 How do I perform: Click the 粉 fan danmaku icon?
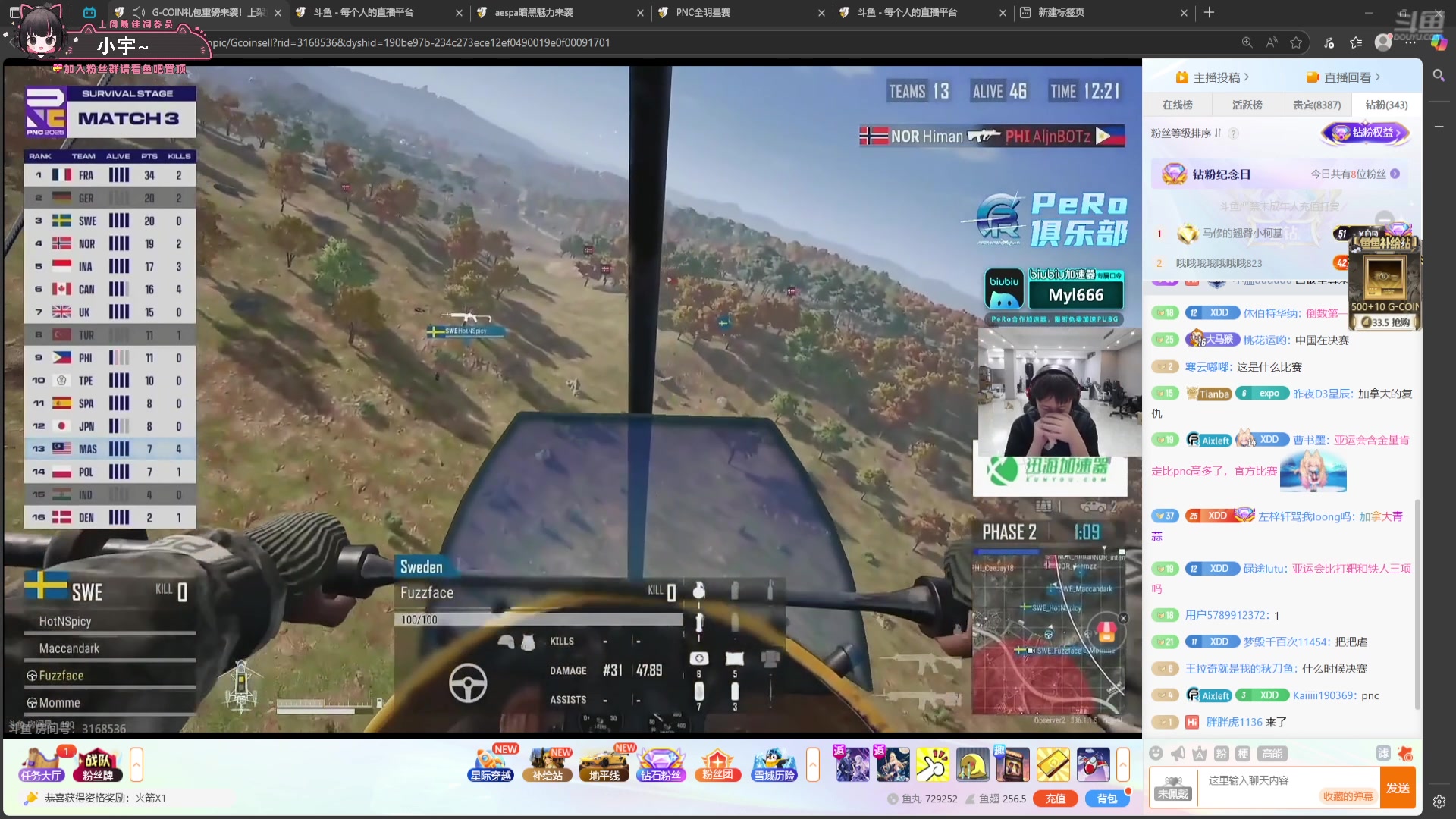click(1221, 753)
